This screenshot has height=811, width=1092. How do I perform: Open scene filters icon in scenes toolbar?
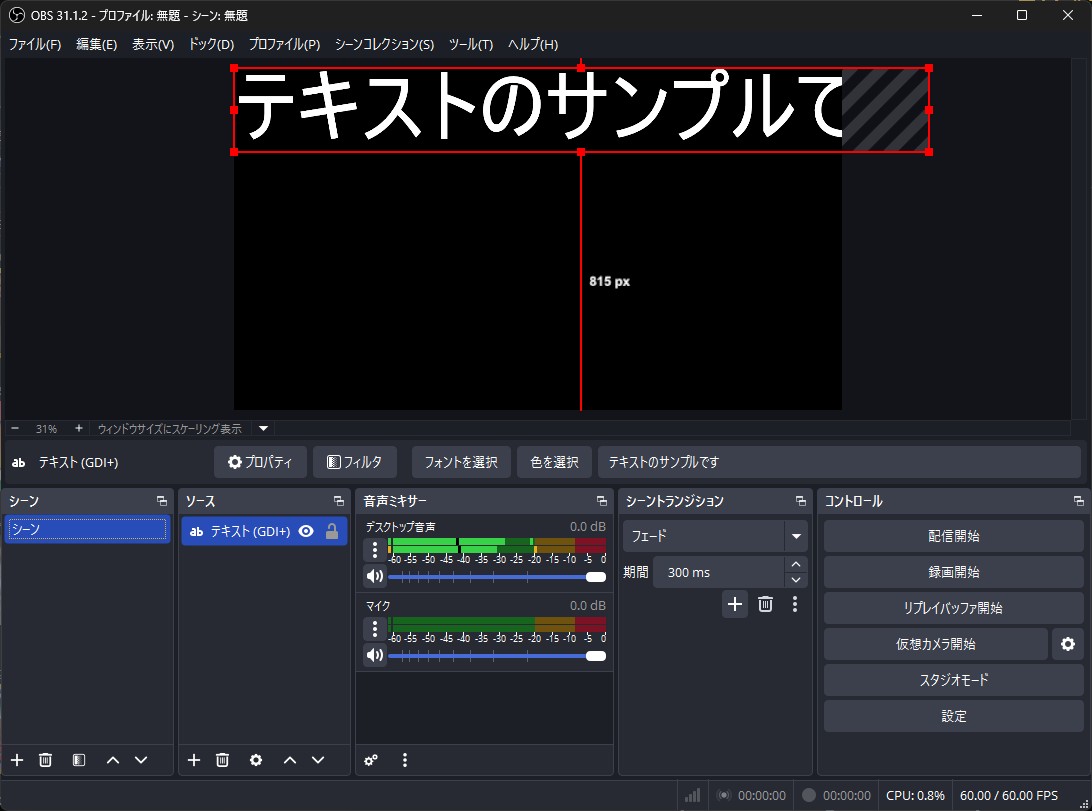[x=78, y=760]
